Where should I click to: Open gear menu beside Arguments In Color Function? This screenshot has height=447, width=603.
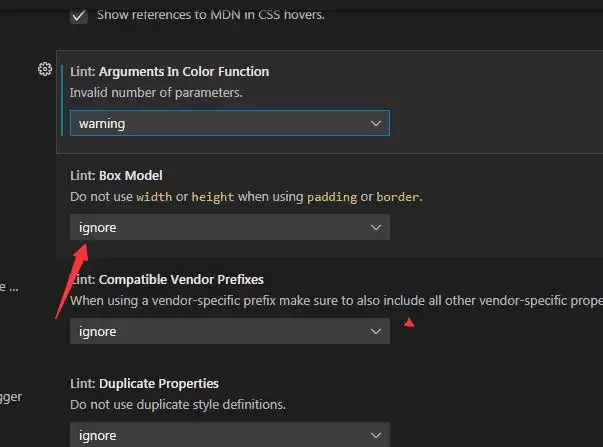point(44,69)
